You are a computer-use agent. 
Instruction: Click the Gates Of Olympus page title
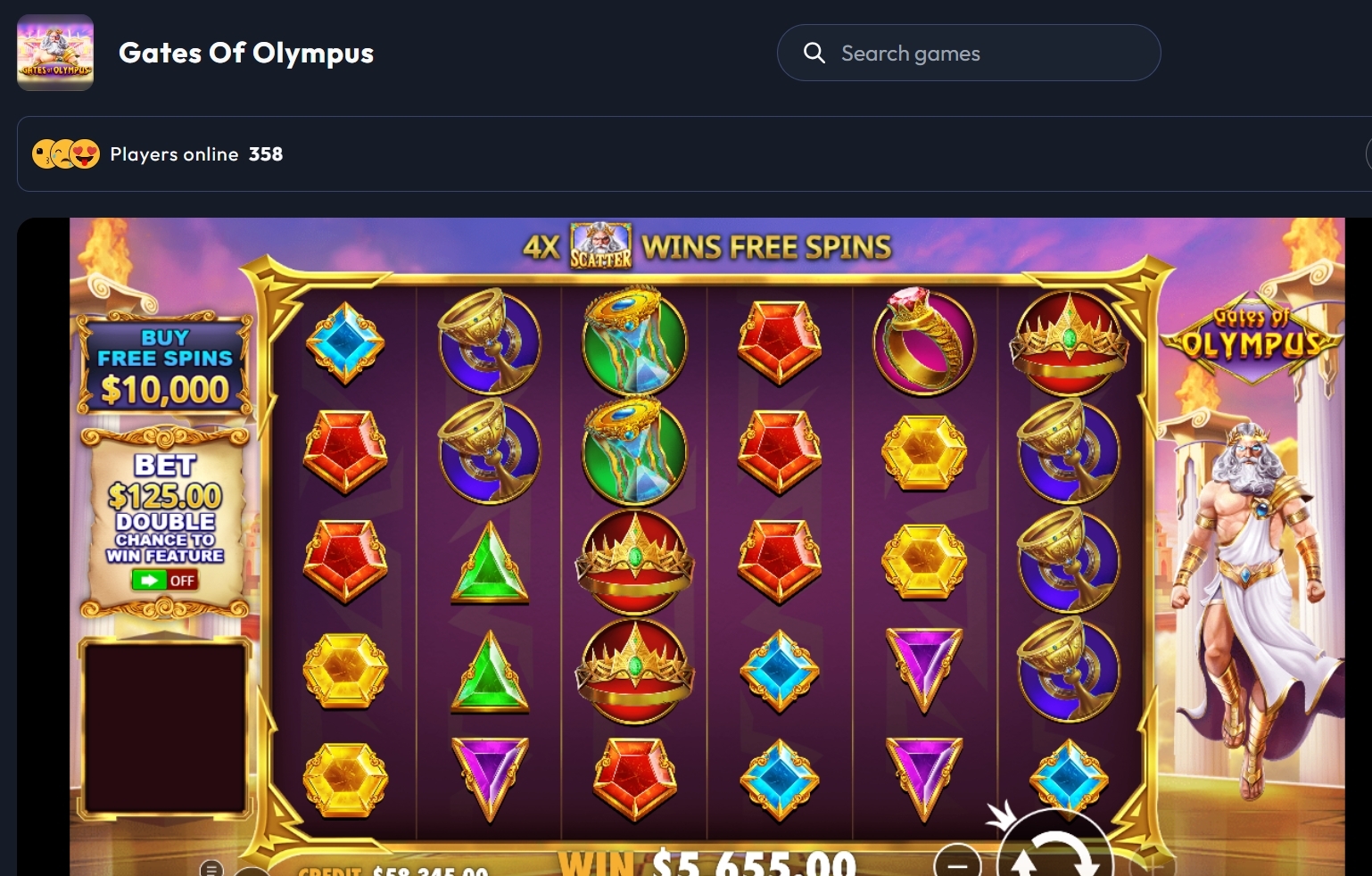tap(246, 53)
